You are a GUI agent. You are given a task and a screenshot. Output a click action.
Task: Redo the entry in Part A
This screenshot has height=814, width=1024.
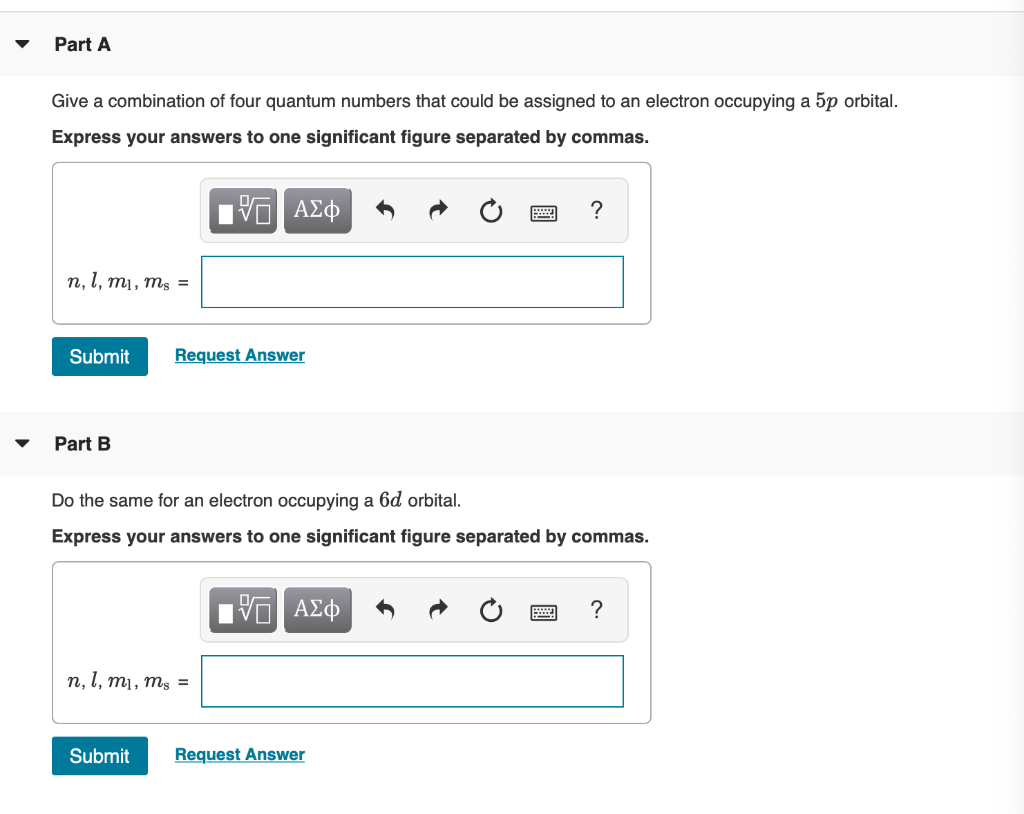[437, 210]
